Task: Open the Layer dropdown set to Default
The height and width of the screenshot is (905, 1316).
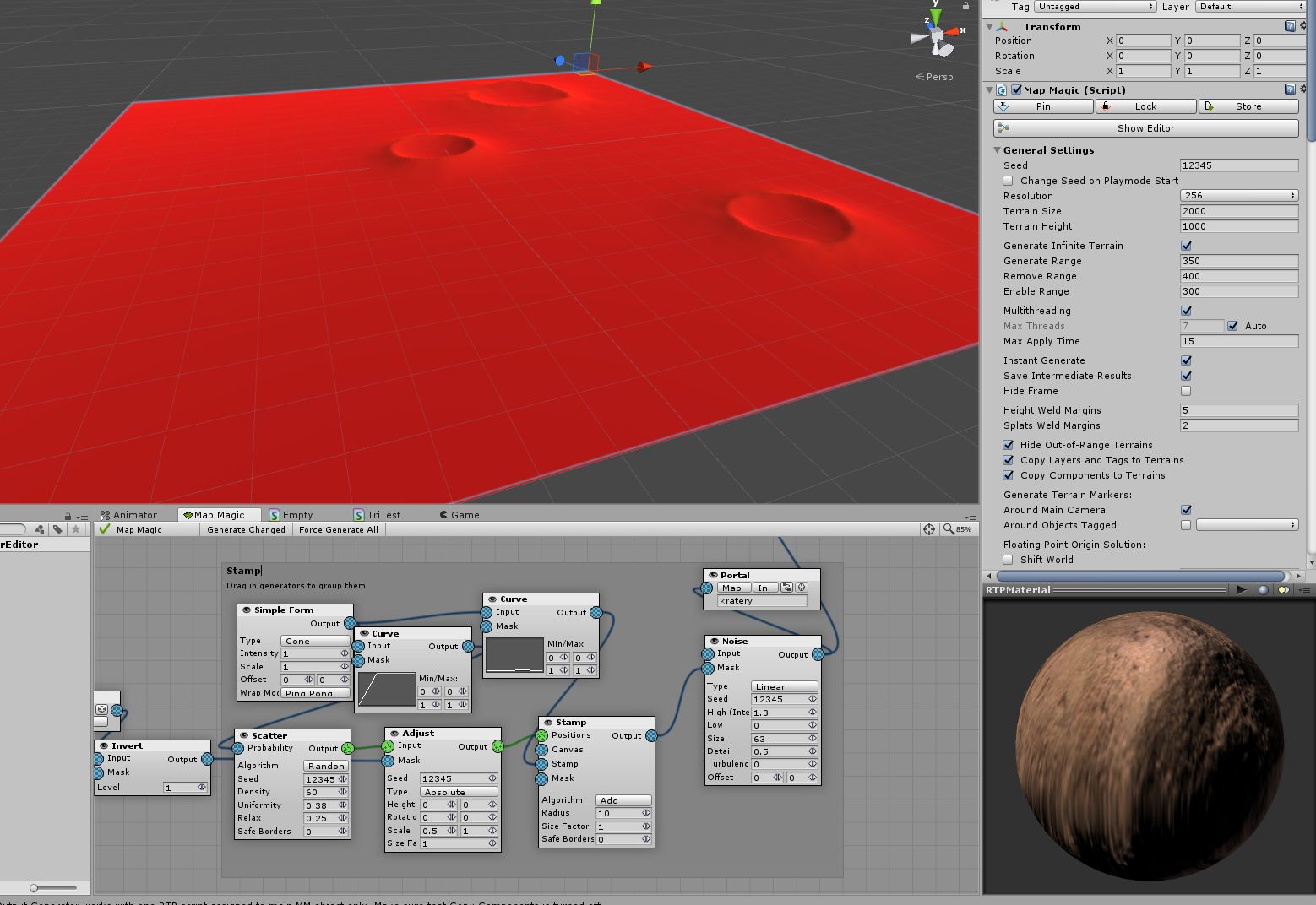Action: (1249, 7)
